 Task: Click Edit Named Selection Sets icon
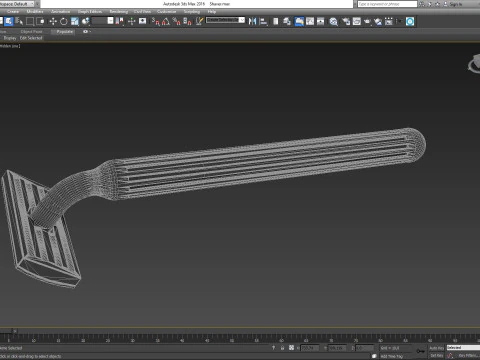(x=199, y=21)
